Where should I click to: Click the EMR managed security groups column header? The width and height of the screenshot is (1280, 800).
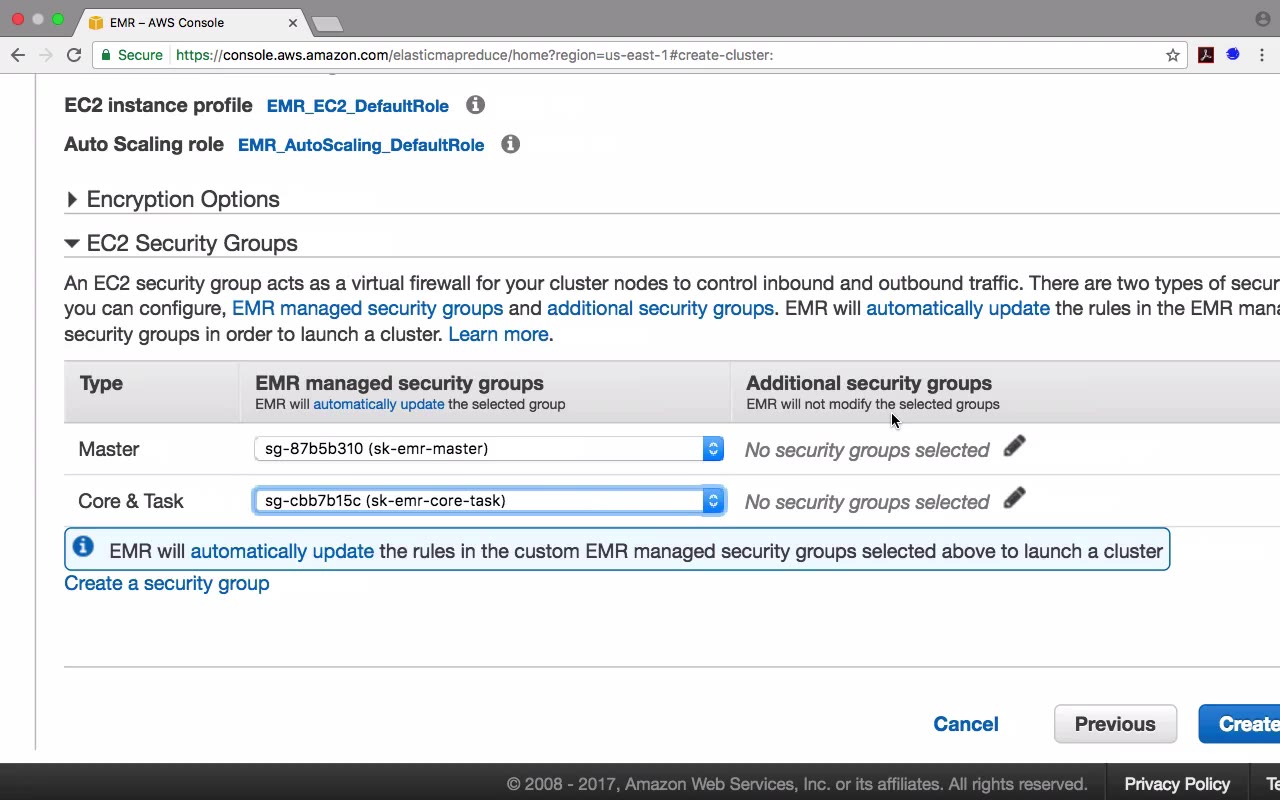pos(399,383)
